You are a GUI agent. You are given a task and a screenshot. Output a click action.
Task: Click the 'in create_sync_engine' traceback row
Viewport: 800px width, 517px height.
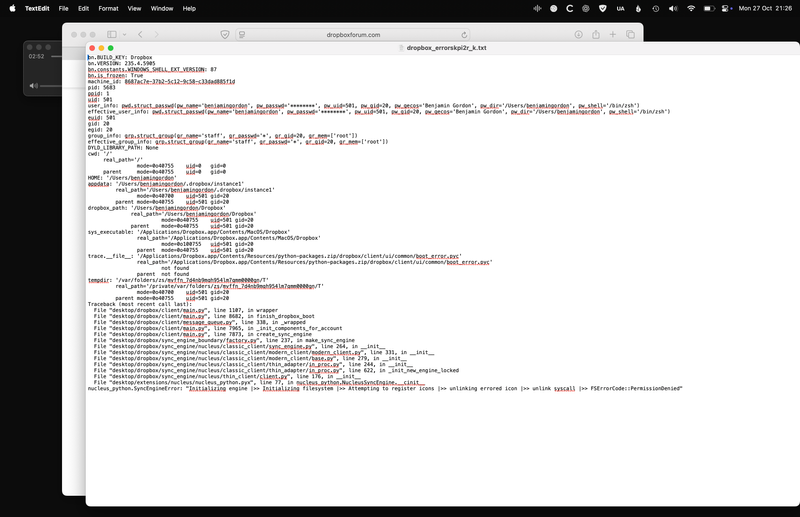click(203, 334)
